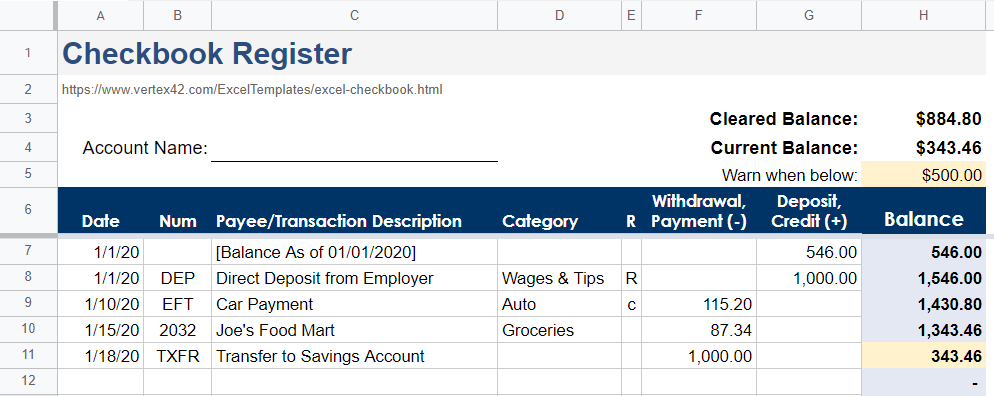994x396 pixels.
Task: Click the select-all corner box
Action: (x=28, y=15)
